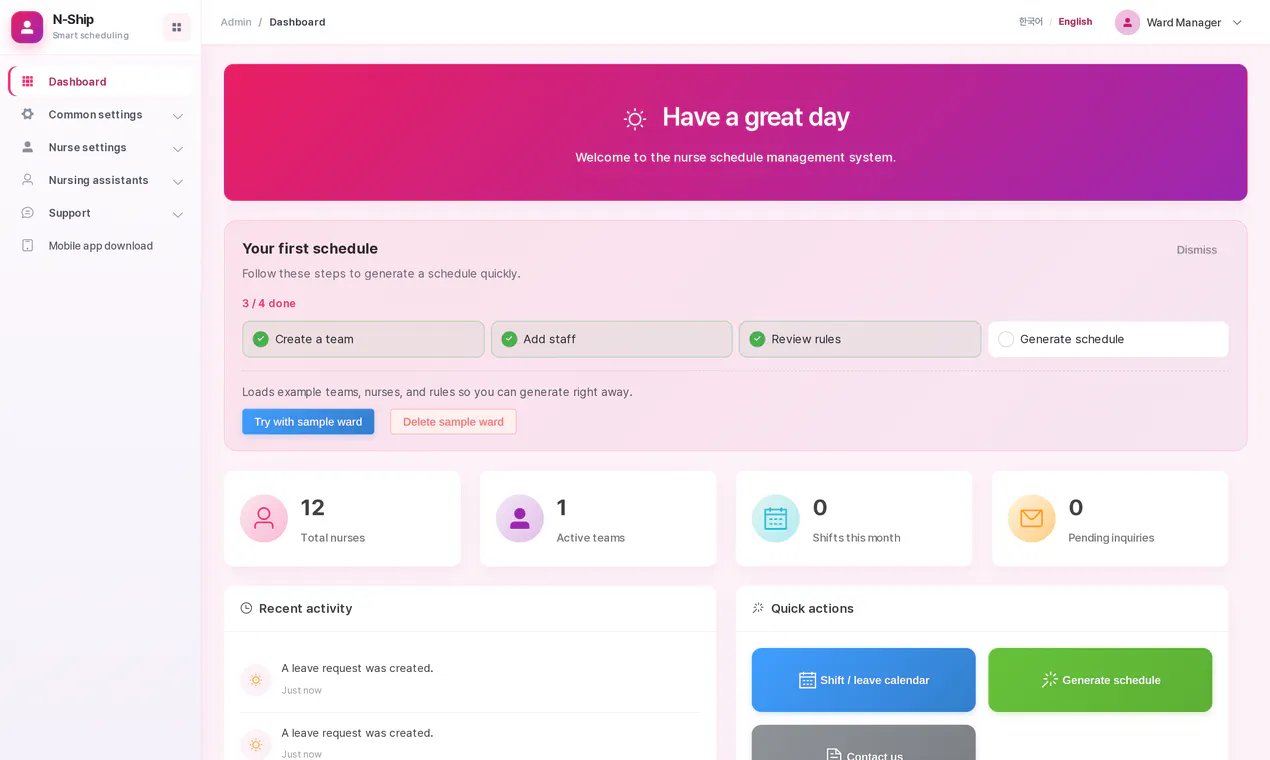Click the Shifts this month calendar icon
The image size is (1270, 760).
(x=776, y=518)
